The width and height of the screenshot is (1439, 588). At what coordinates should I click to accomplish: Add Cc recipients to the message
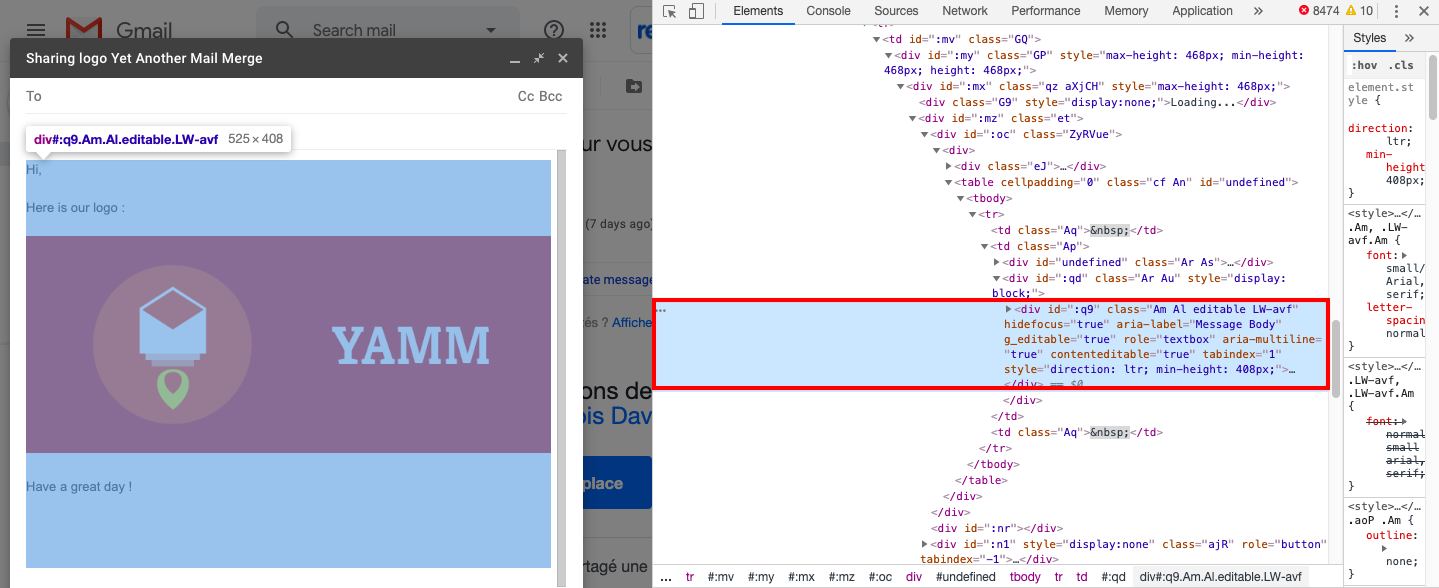(x=525, y=96)
